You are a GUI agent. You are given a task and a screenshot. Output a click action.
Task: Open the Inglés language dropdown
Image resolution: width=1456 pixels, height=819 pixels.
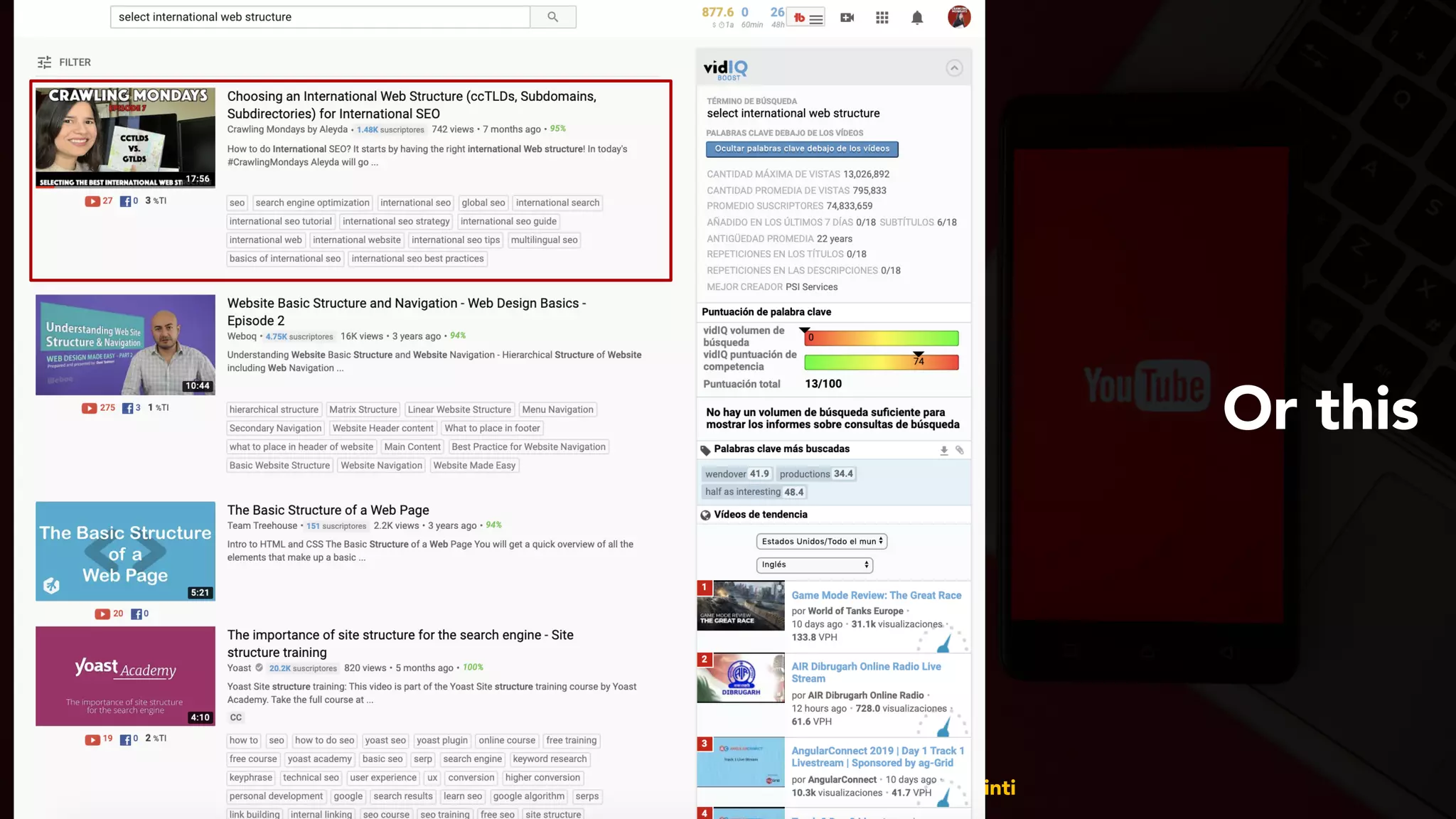[815, 565]
